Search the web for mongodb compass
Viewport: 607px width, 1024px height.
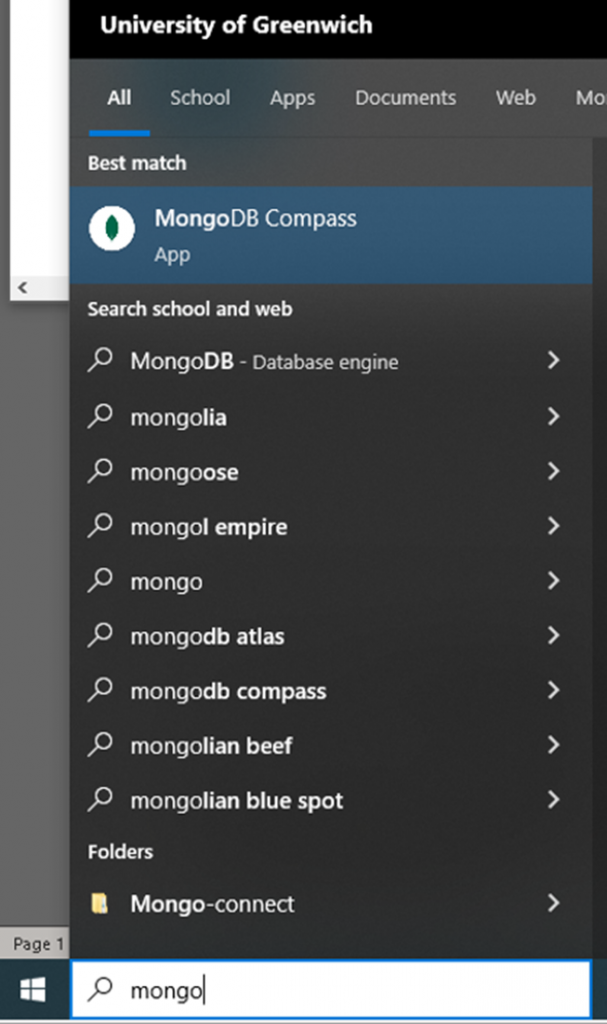(228, 691)
